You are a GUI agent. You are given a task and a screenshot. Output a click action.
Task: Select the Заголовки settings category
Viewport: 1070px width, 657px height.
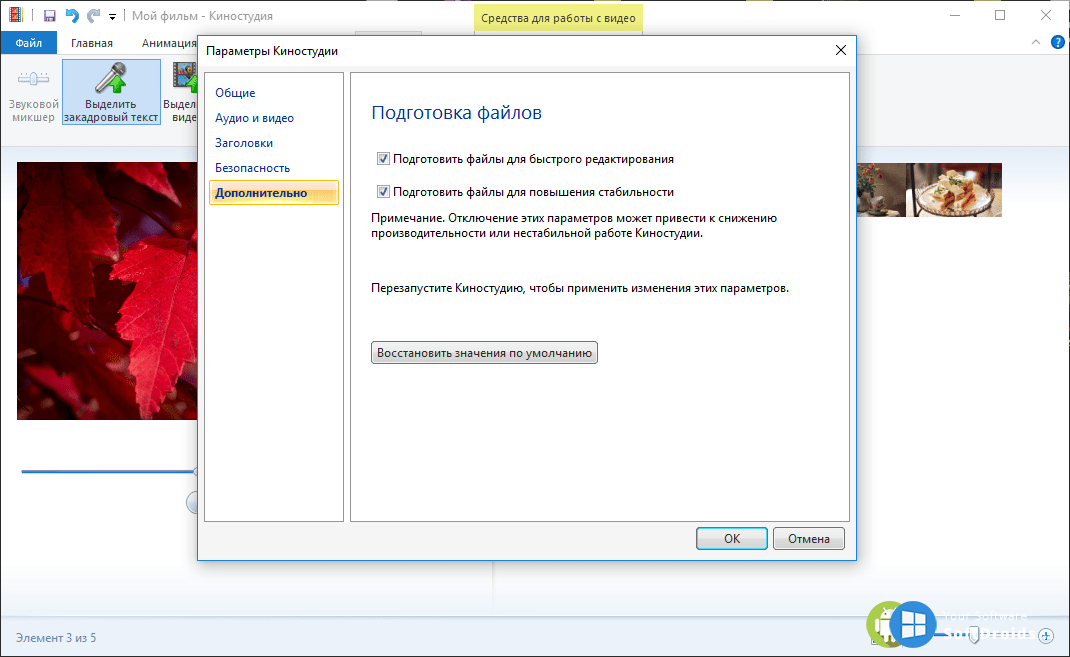point(244,143)
